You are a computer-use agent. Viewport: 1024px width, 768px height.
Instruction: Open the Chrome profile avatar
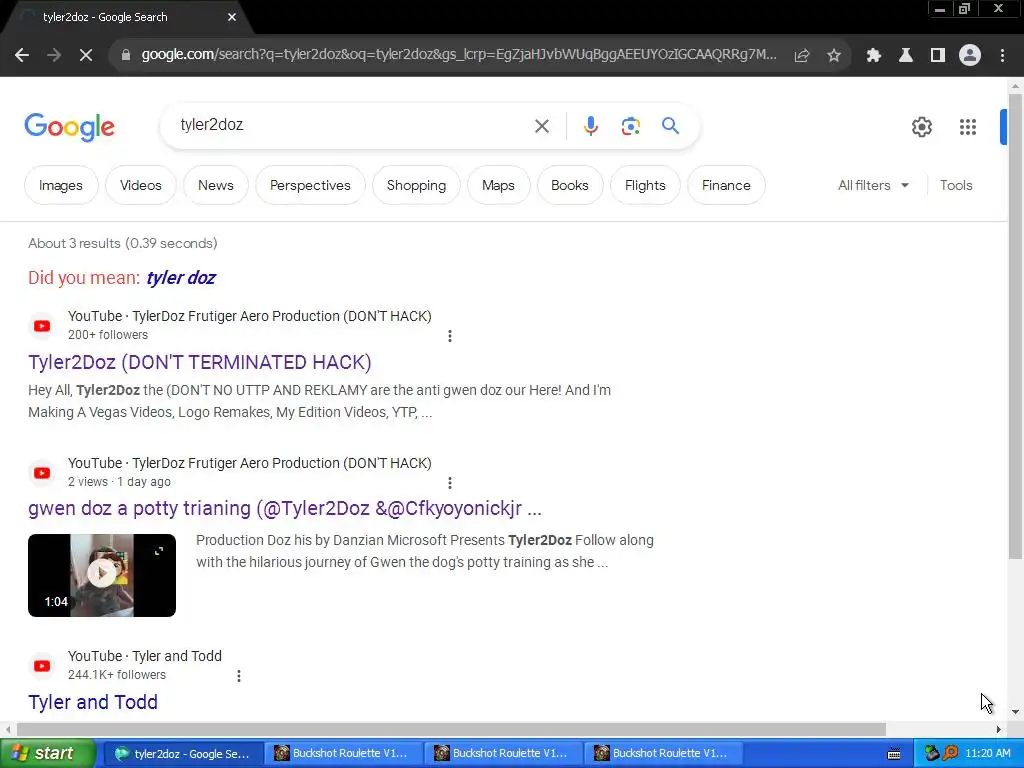[969, 56]
